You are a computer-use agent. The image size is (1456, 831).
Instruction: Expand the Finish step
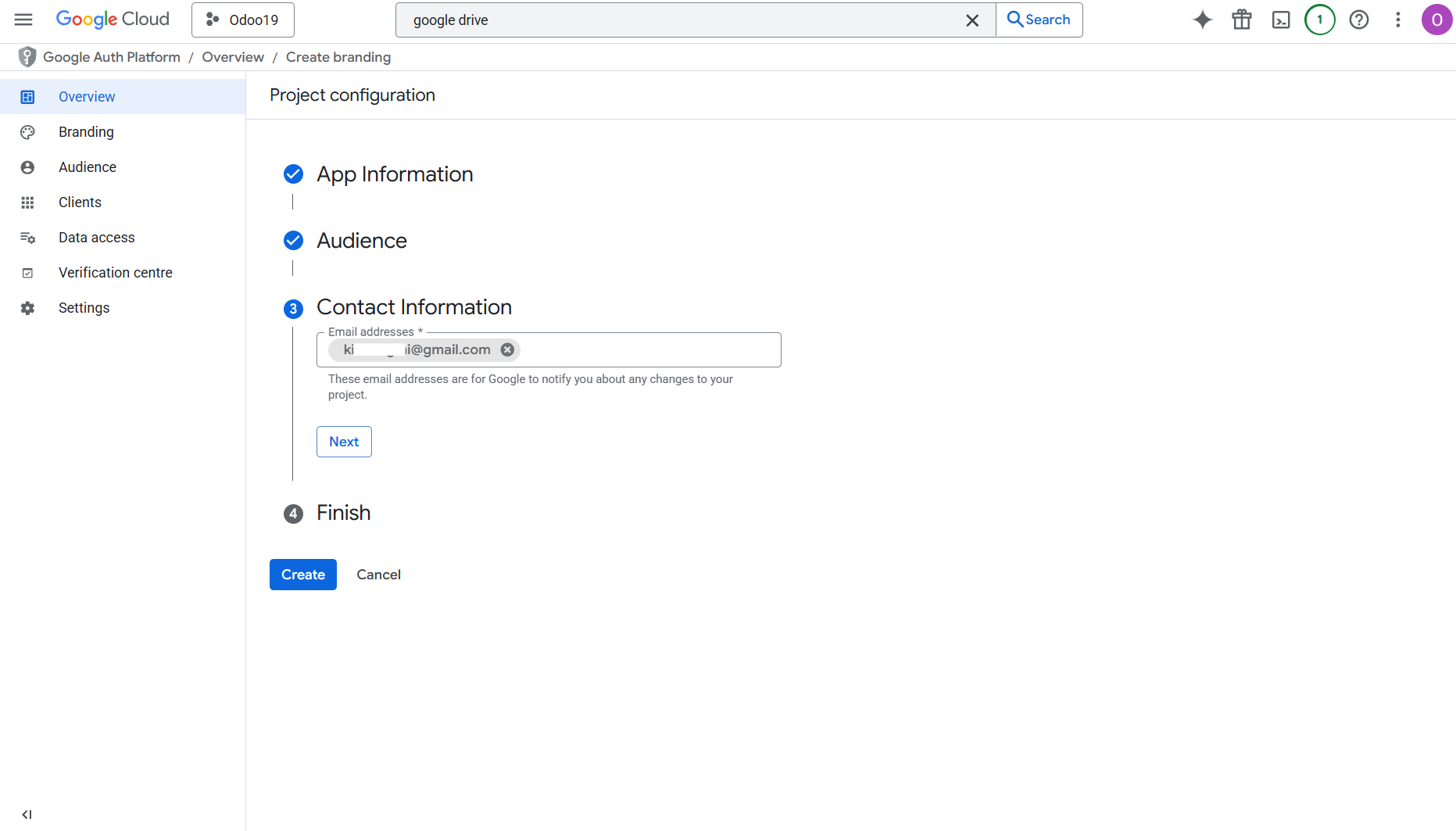click(x=343, y=513)
